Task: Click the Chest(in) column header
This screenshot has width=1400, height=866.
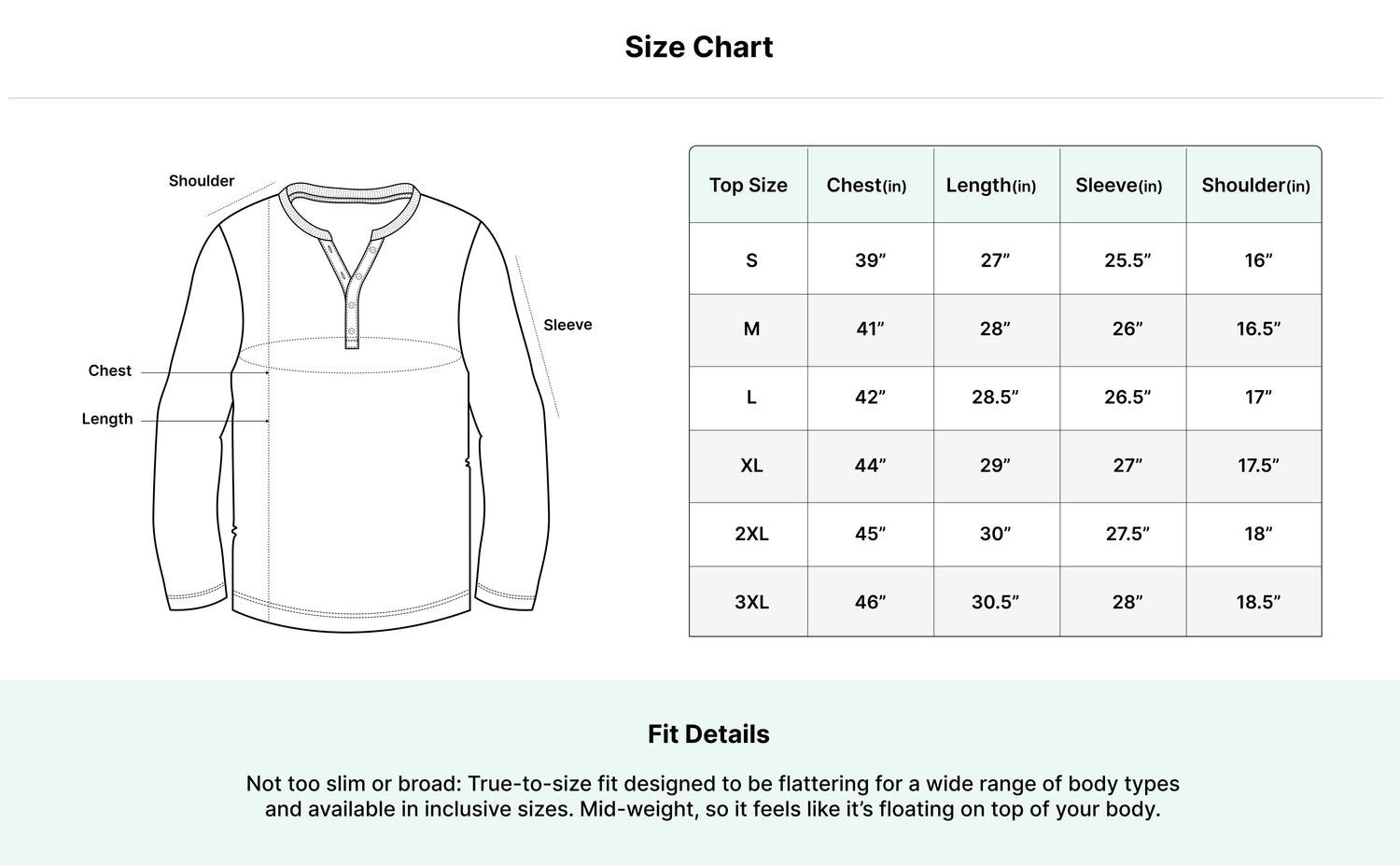Action: pyautogui.click(x=867, y=185)
